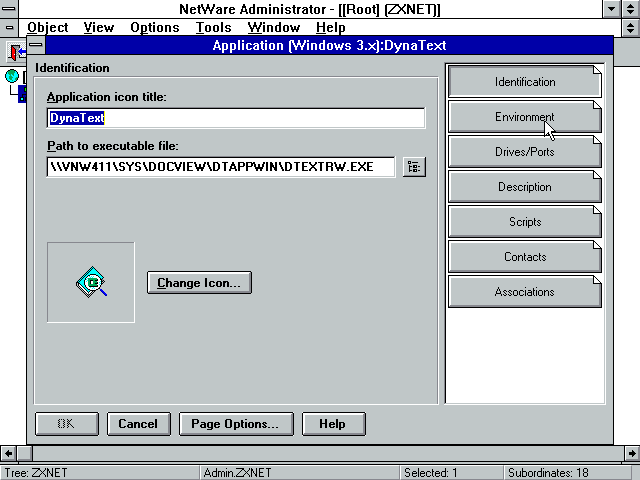
Task: Open the Options menu
Action: 155,27
